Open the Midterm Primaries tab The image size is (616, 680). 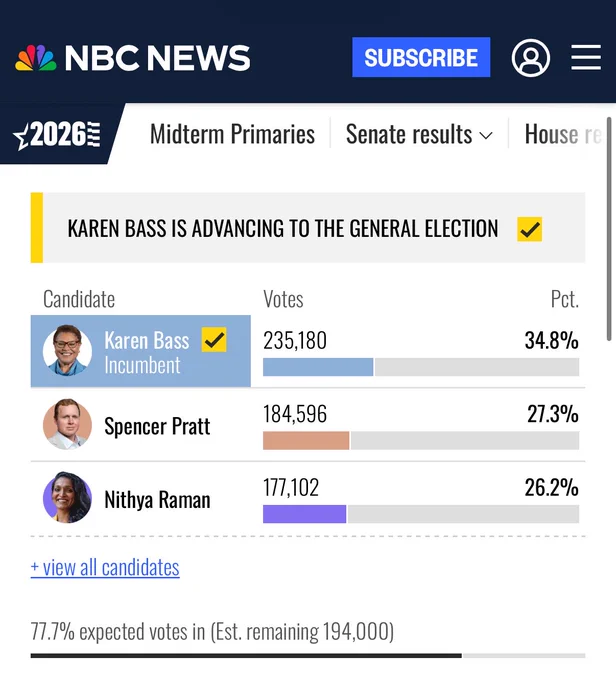pos(232,134)
